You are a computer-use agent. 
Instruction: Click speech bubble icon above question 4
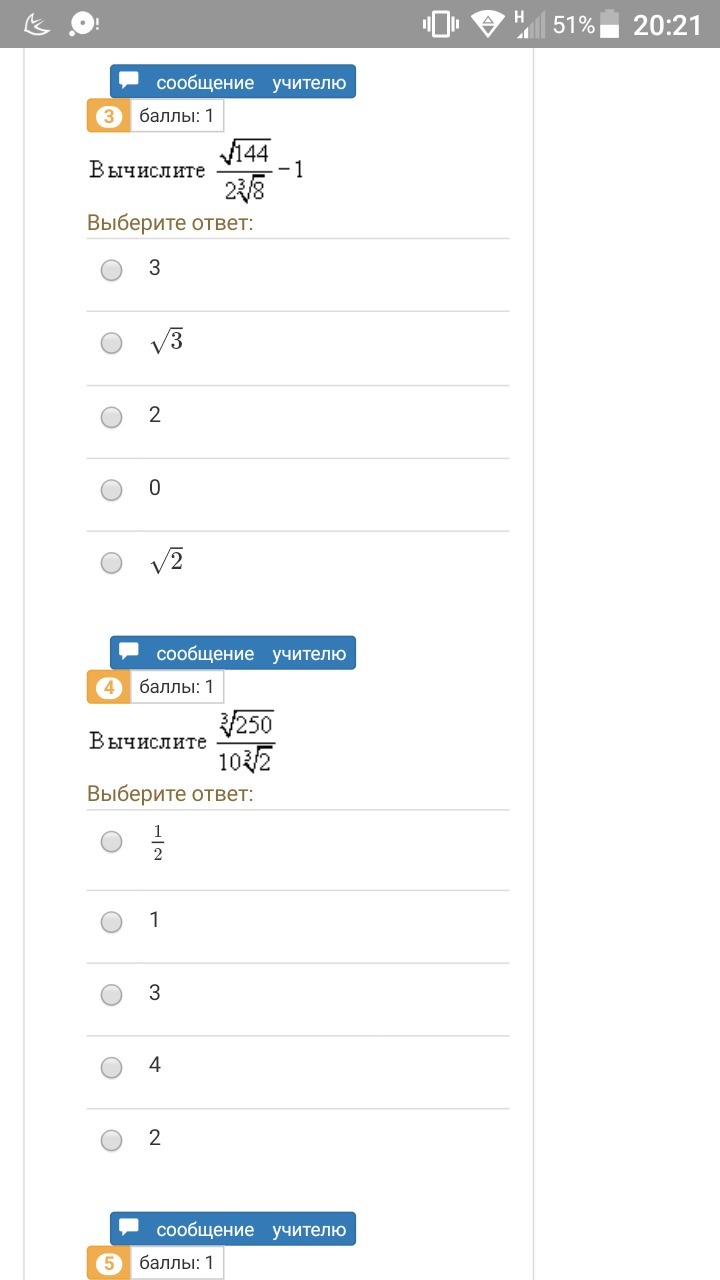click(129, 652)
